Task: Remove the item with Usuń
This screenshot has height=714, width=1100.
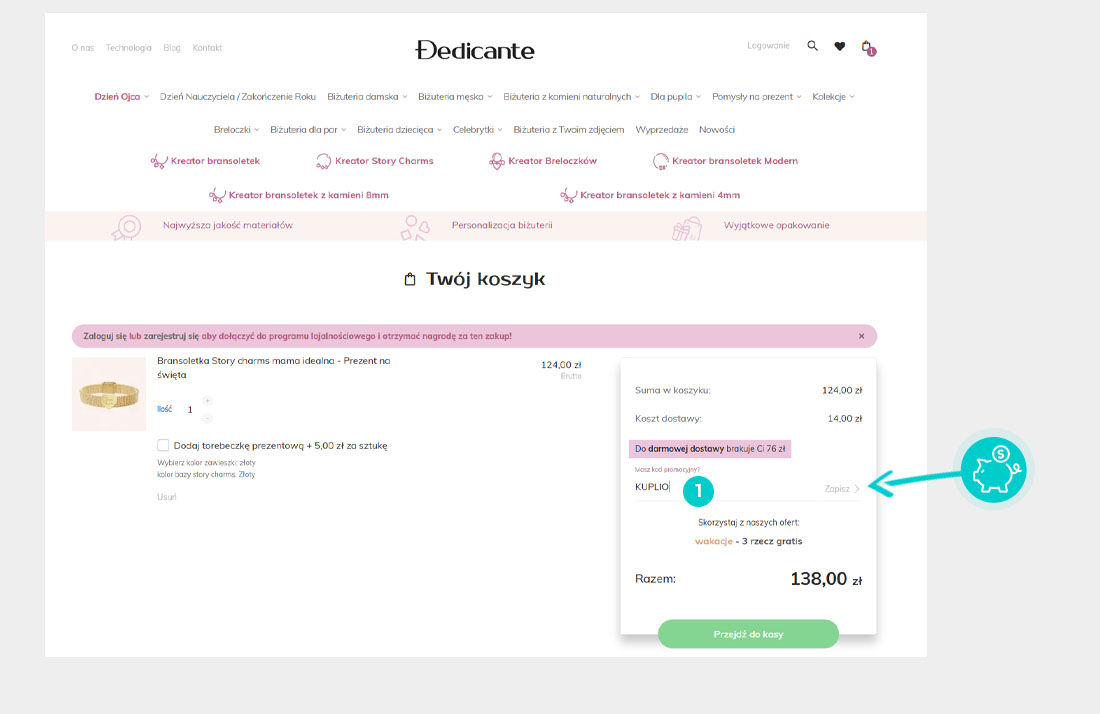Action: coord(166,497)
